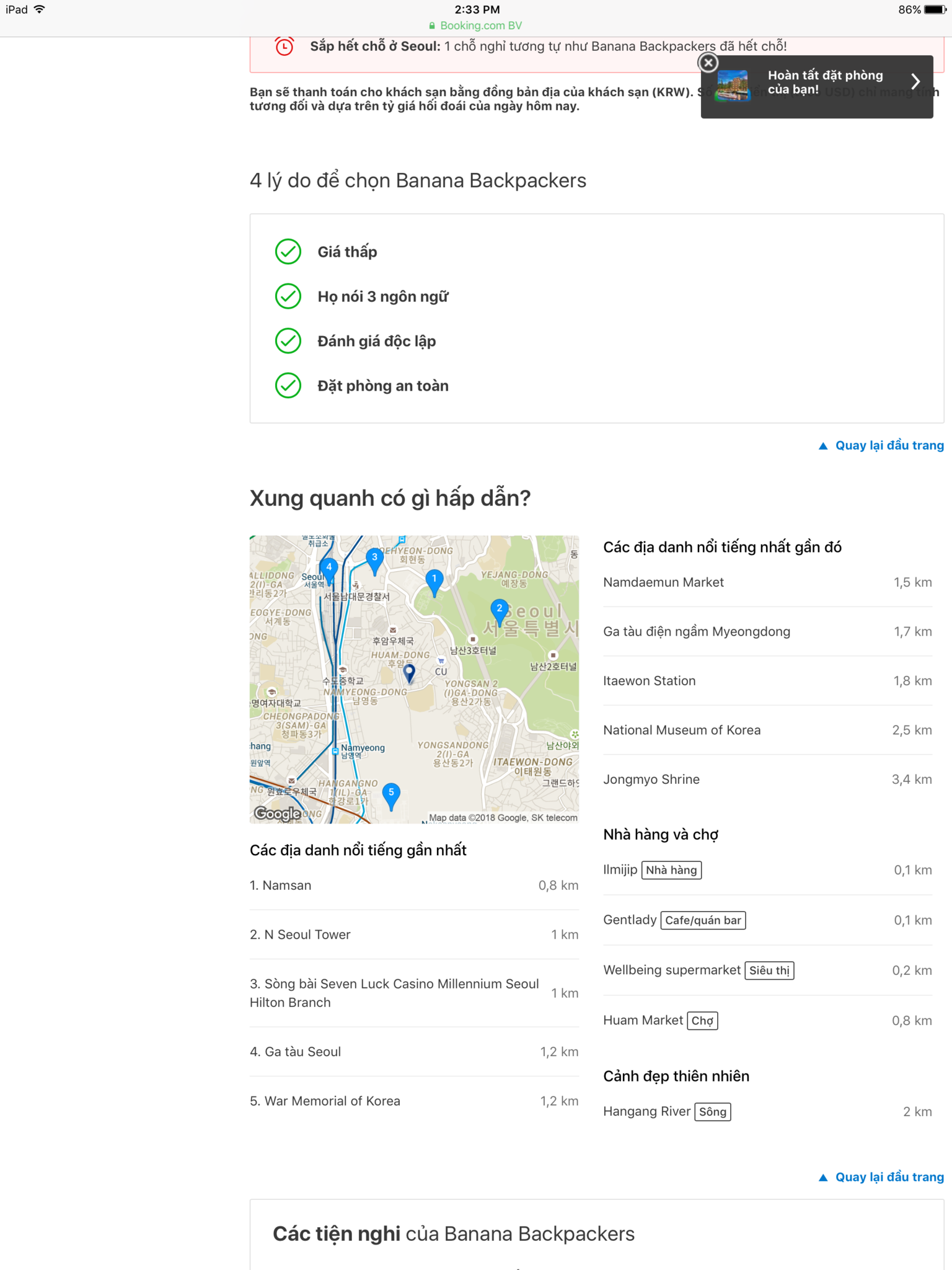Tap the CU store icon on the map
This screenshot has height=1270, width=952.
pos(441,662)
